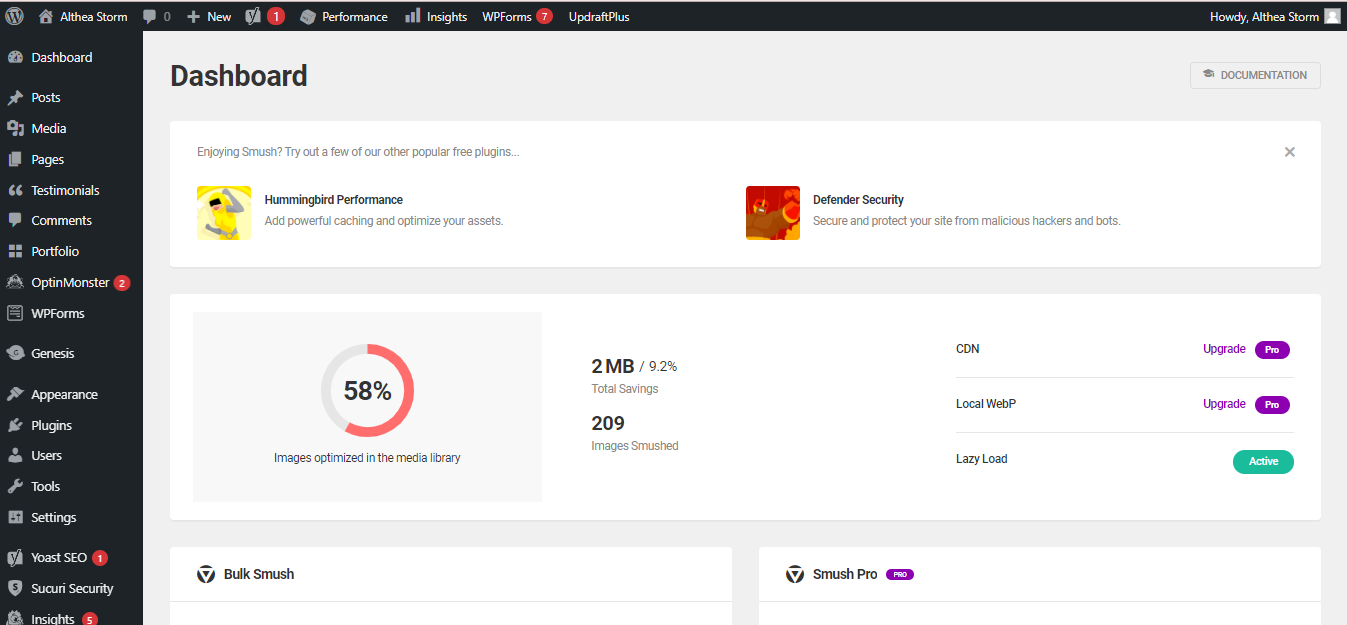Click the user avatar at top right
Screen dimensions: 1347x625
1332,16
